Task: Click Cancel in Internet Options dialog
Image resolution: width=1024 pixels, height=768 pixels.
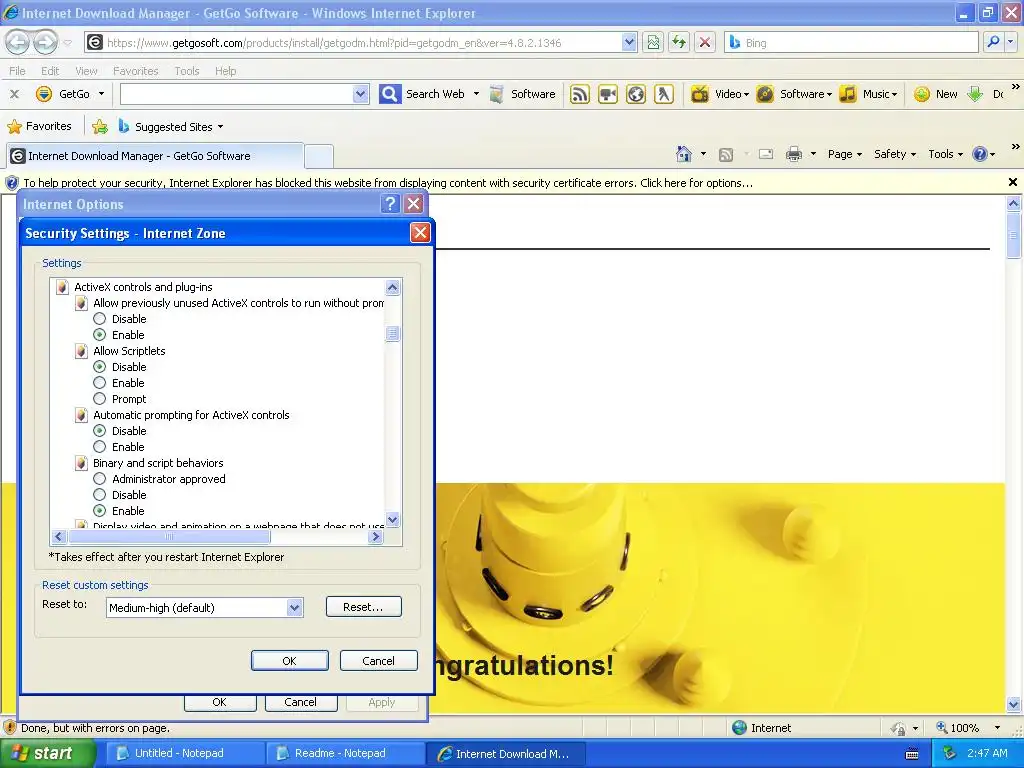Action: pos(300,702)
